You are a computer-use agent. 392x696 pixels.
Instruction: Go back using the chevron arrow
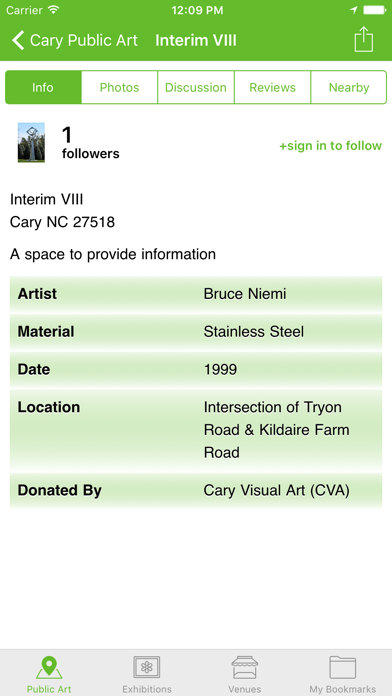point(18,40)
